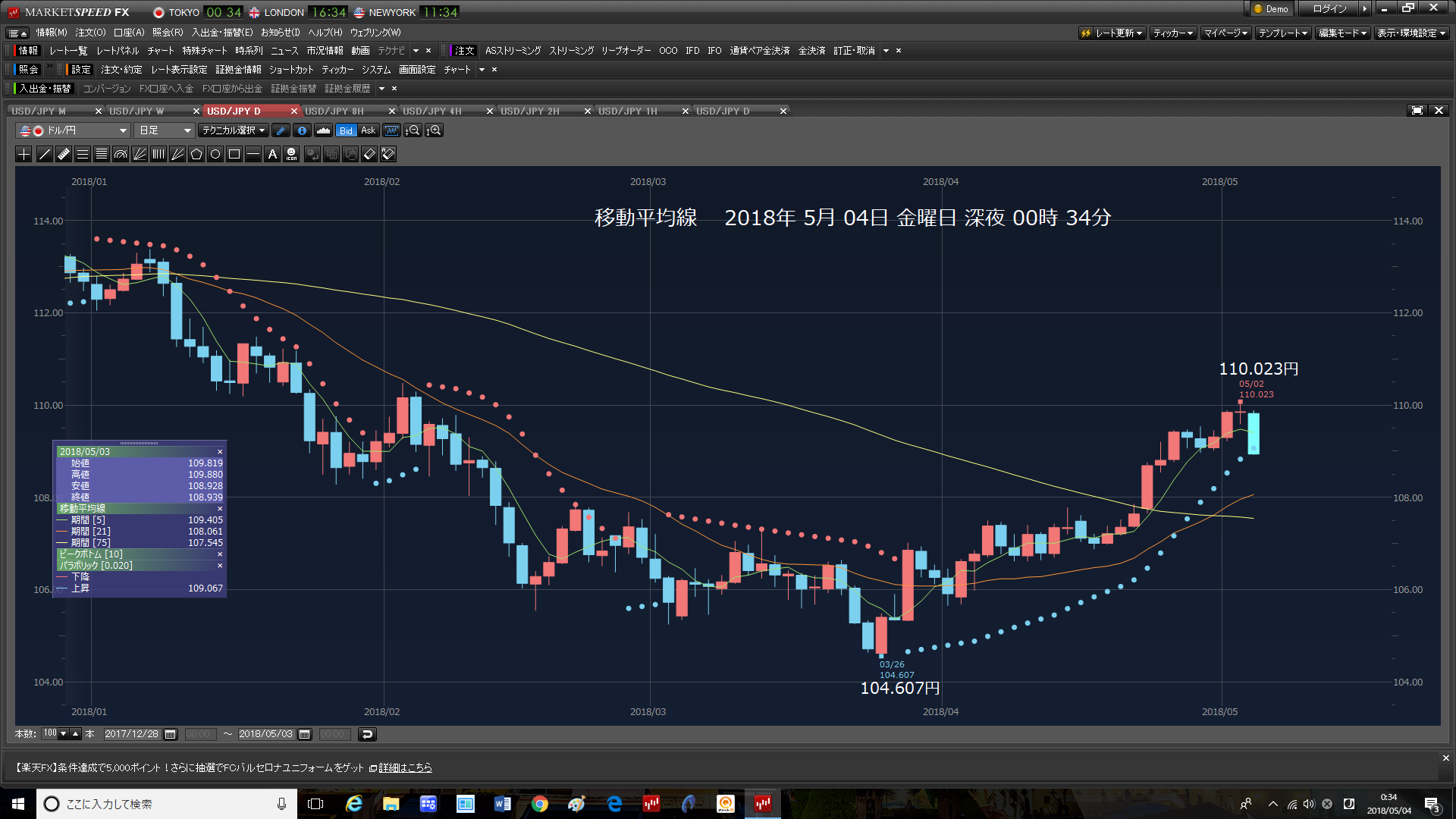Screen dimensions: 1456x819
Task: Click the Windows search box
Action: (x=166, y=804)
